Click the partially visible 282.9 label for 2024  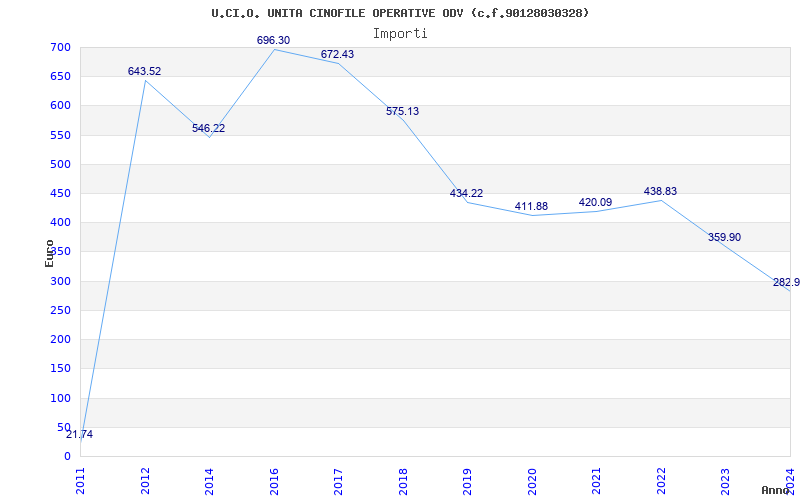point(786,283)
